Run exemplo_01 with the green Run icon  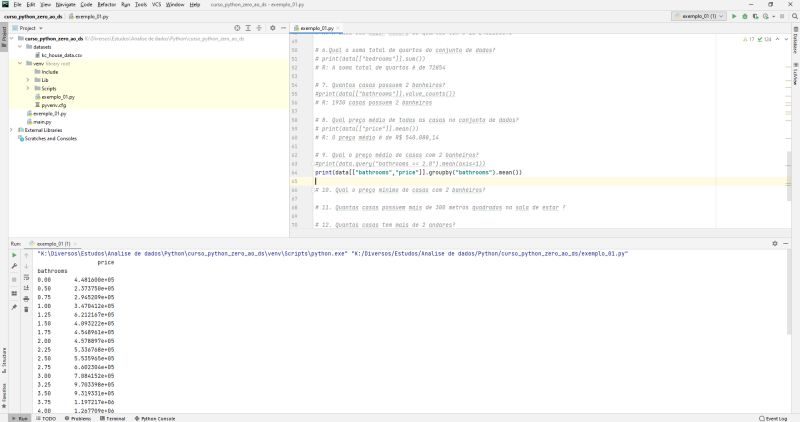click(734, 16)
